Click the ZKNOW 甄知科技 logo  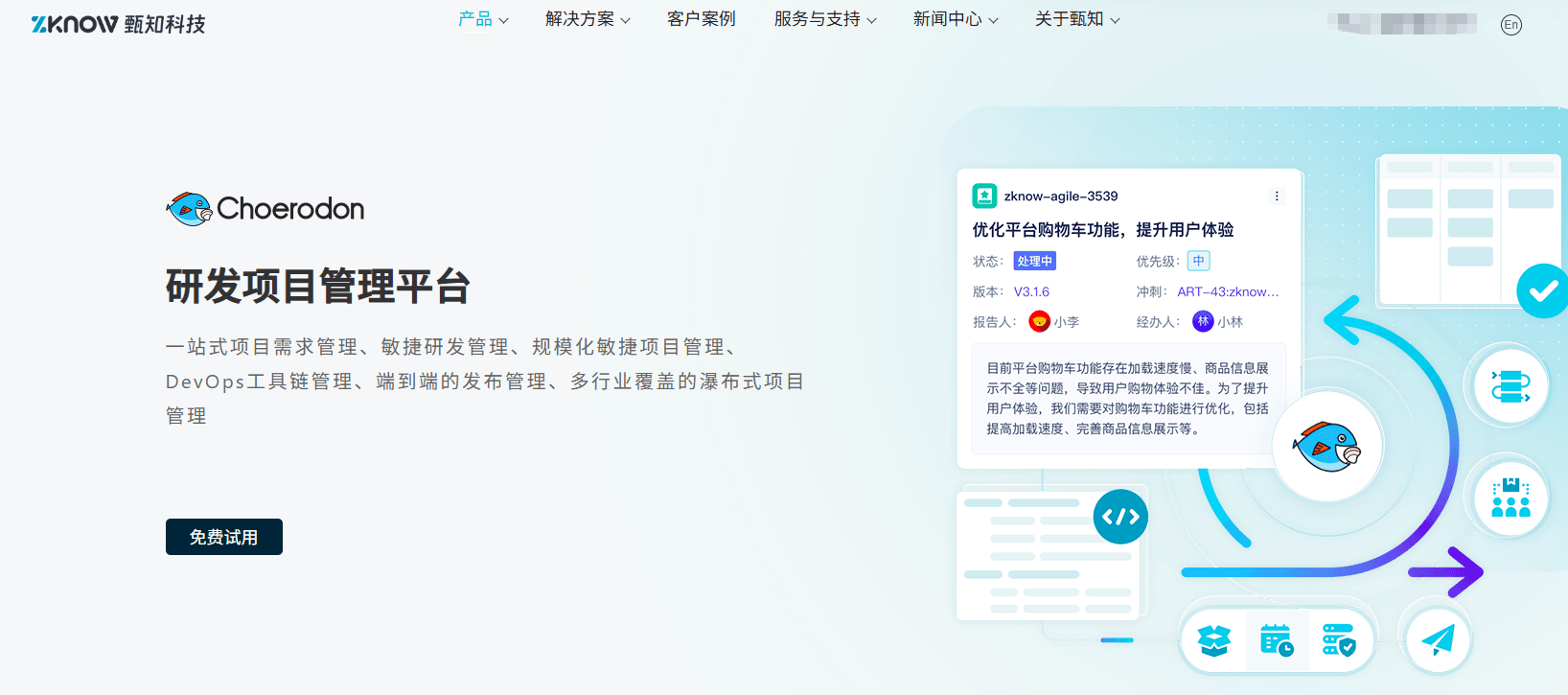[x=118, y=23]
